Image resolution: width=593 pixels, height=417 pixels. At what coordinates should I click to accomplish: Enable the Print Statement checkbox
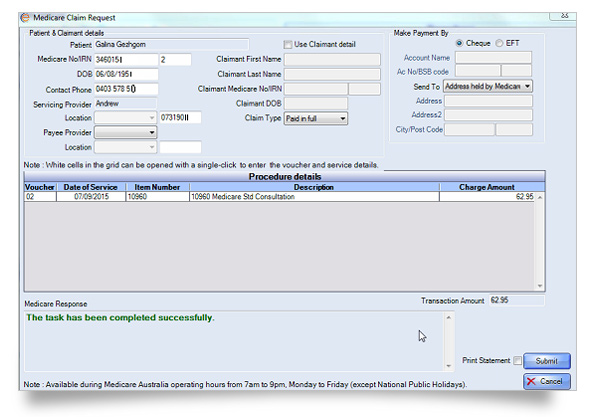pyautogui.click(x=517, y=360)
